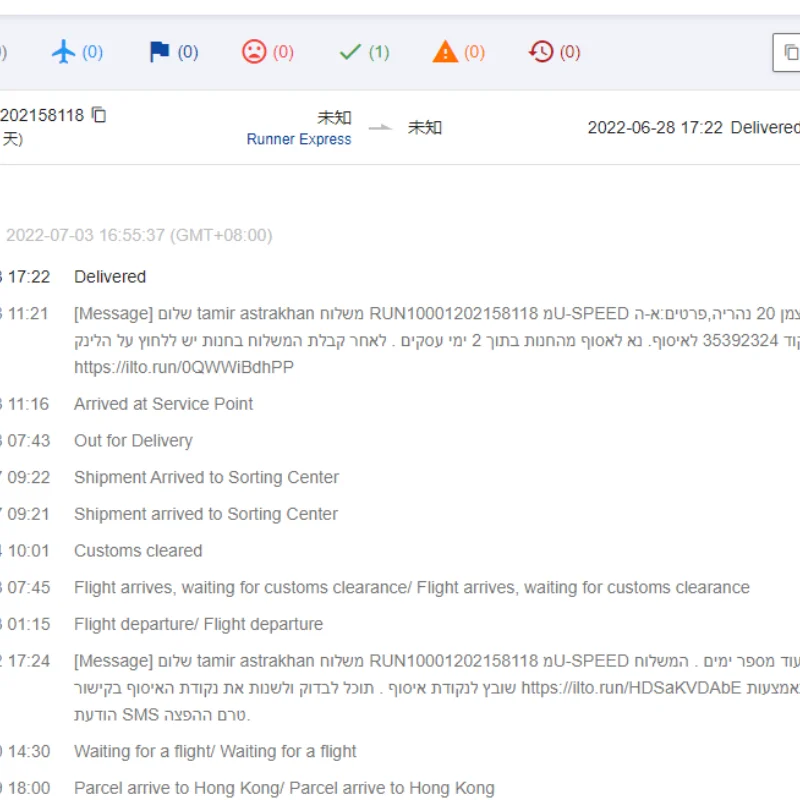Filter by in-transit airplane icon
Viewport: 800px width, 800px height.
click(63, 52)
